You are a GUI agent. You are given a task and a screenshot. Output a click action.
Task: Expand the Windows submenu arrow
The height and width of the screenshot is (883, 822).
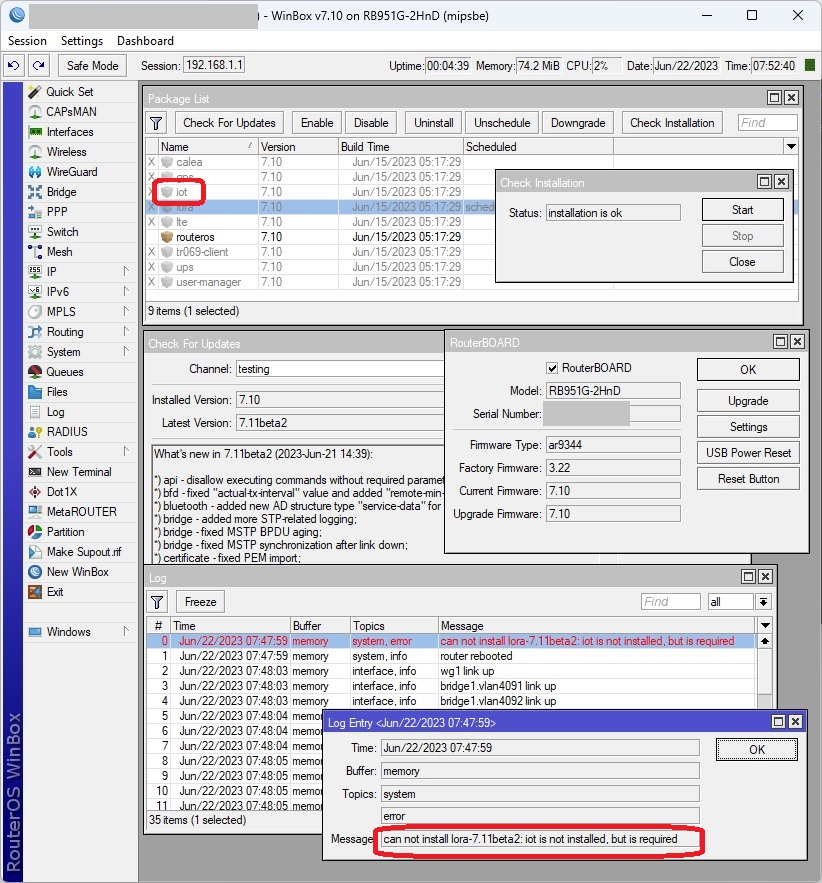[x=126, y=631]
